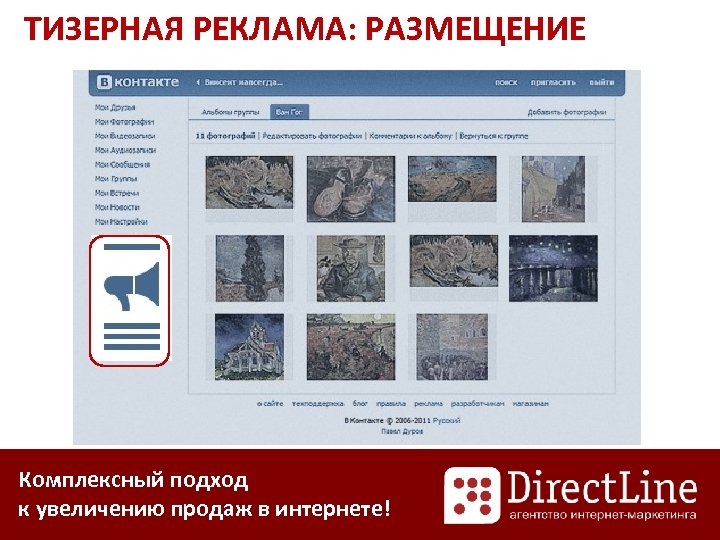Click the ВКонтакте logo in the header
Viewport: 720px width, 540px height.
pyautogui.click(x=138, y=82)
